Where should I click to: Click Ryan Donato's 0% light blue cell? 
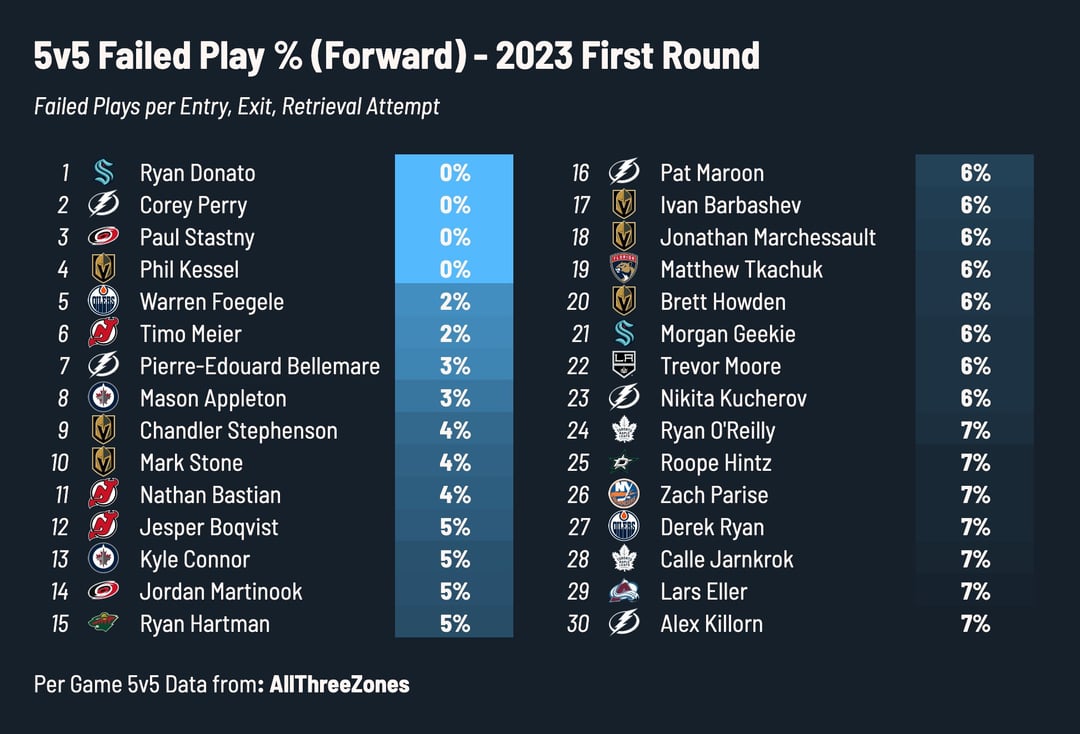(454, 173)
